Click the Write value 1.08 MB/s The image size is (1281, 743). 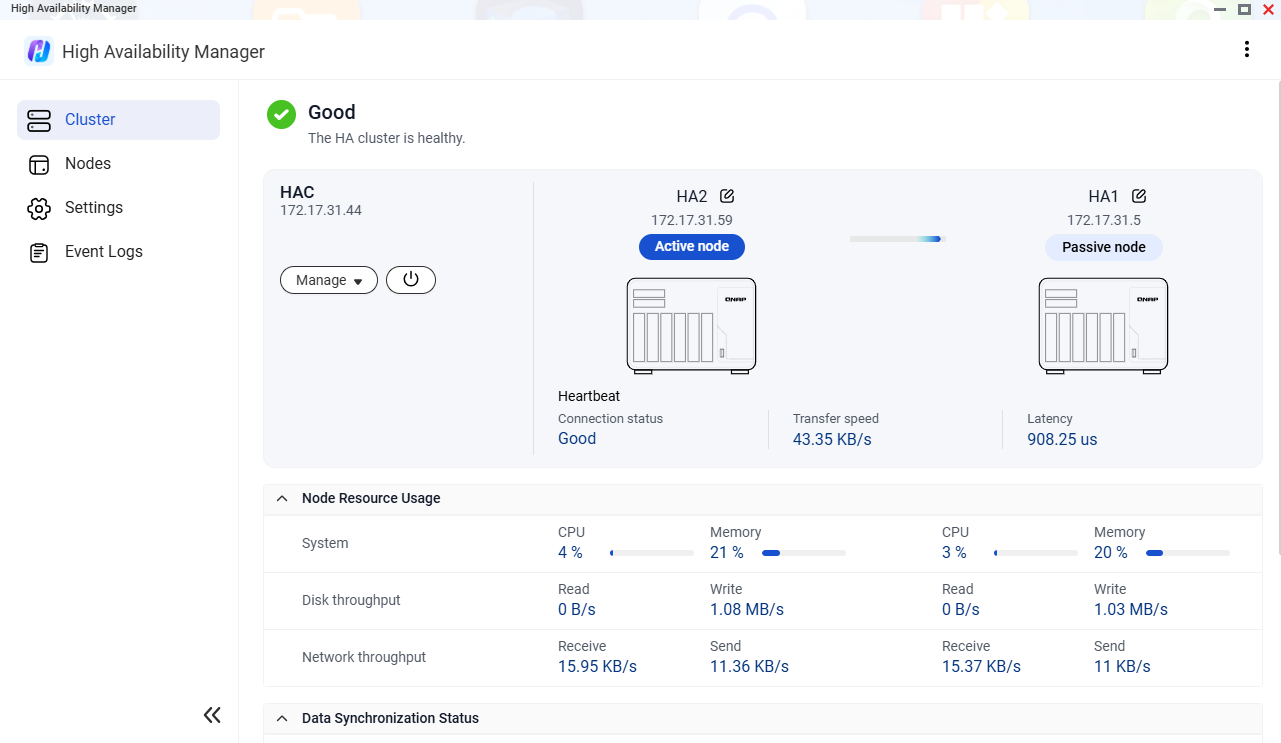pyautogui.click(x=747, y=609)
